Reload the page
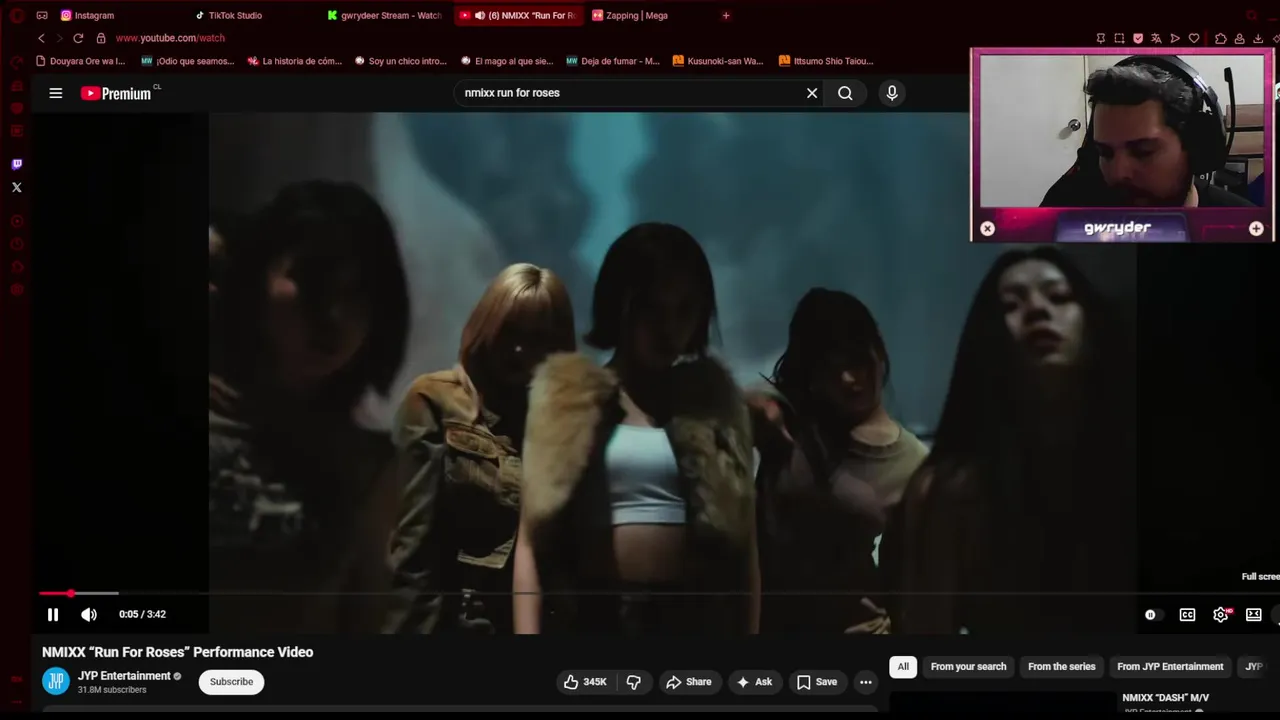Image resolution: width=1280 pixels, height=720 pixels. tap(78, 38)
